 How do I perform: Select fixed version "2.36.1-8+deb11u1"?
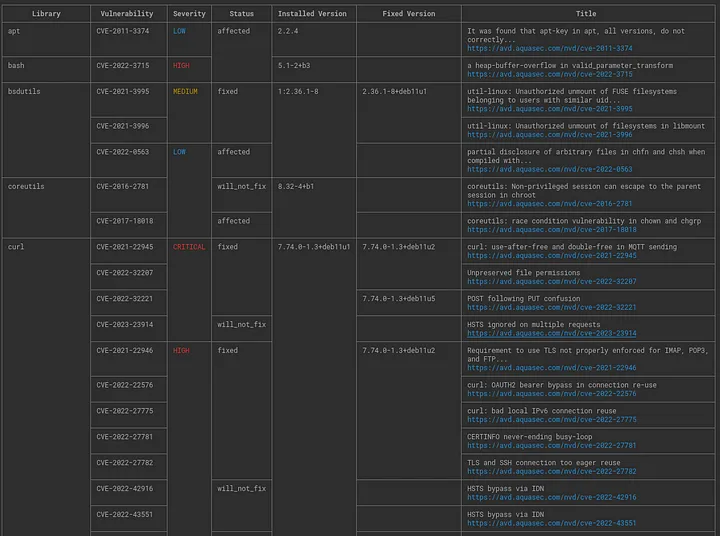[x=394, y=91]
